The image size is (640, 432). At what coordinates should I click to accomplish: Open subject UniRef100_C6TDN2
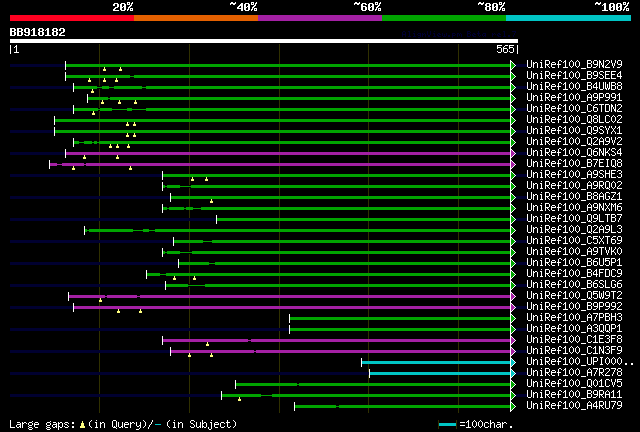click(574, 108)
